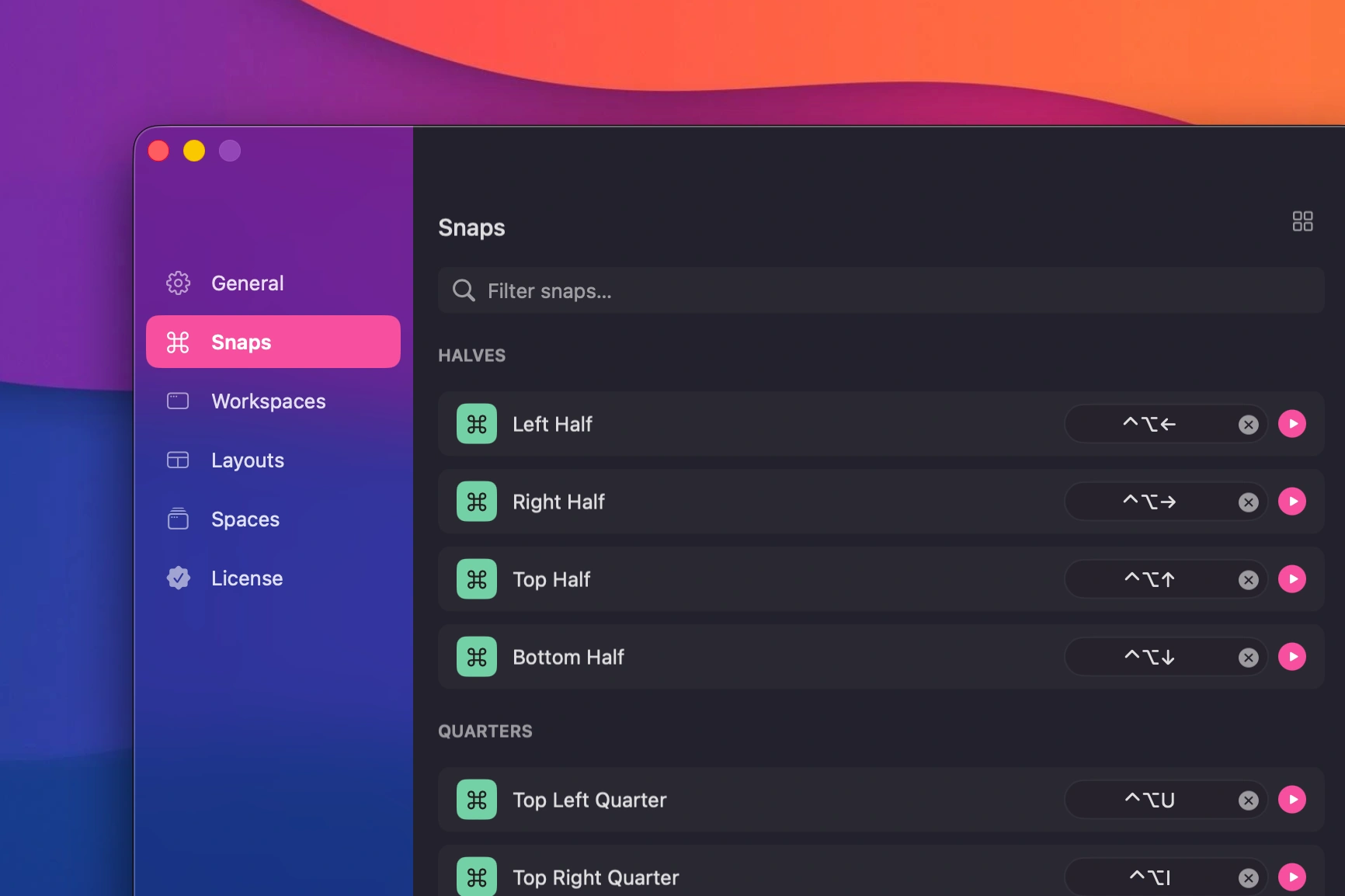Run the Top Left Quarter snap
Image resolution: width=1345 pixels, height=896 pixels.
click(1292, 800)
